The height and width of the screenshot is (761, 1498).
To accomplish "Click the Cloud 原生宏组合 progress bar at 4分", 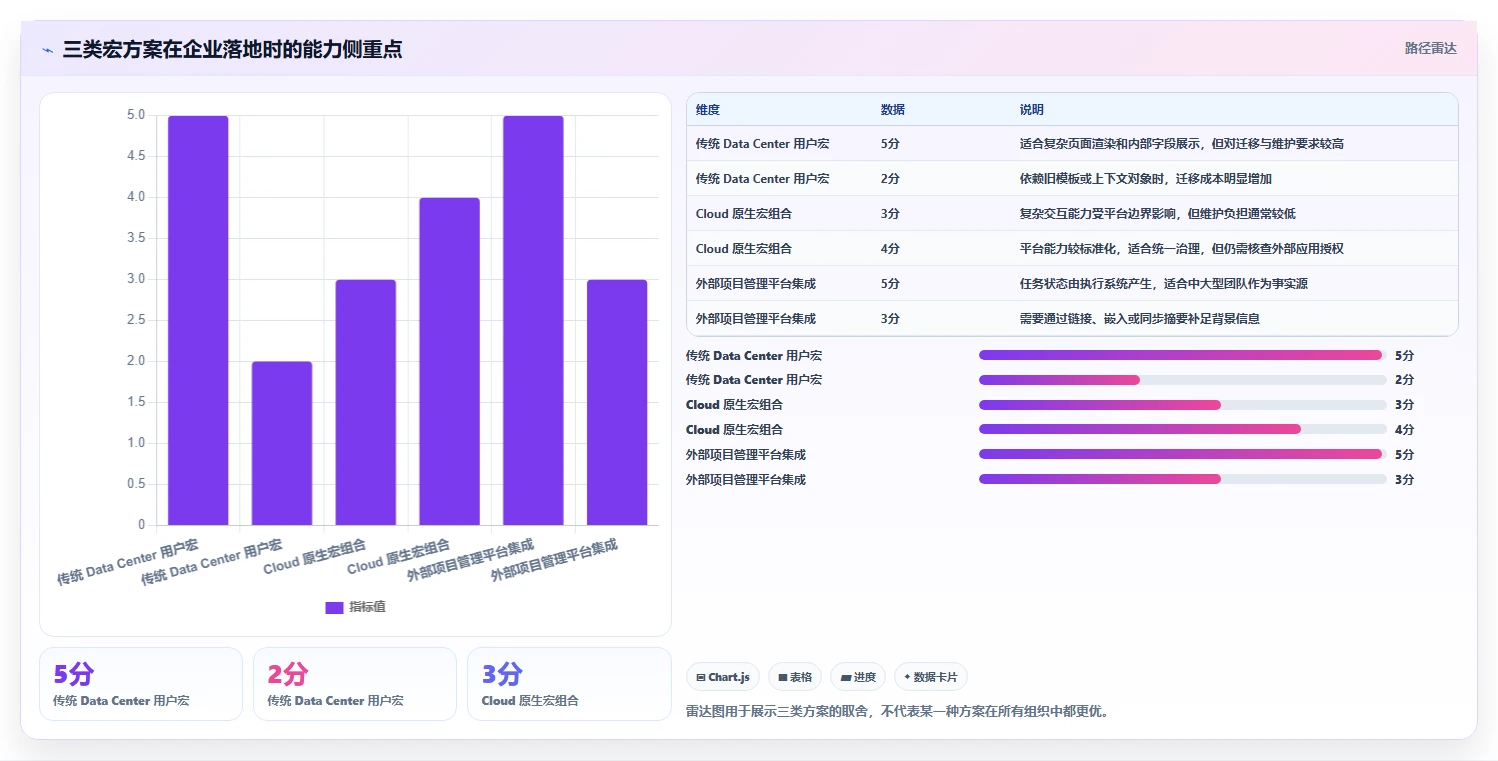I will tap(1183, 430).
